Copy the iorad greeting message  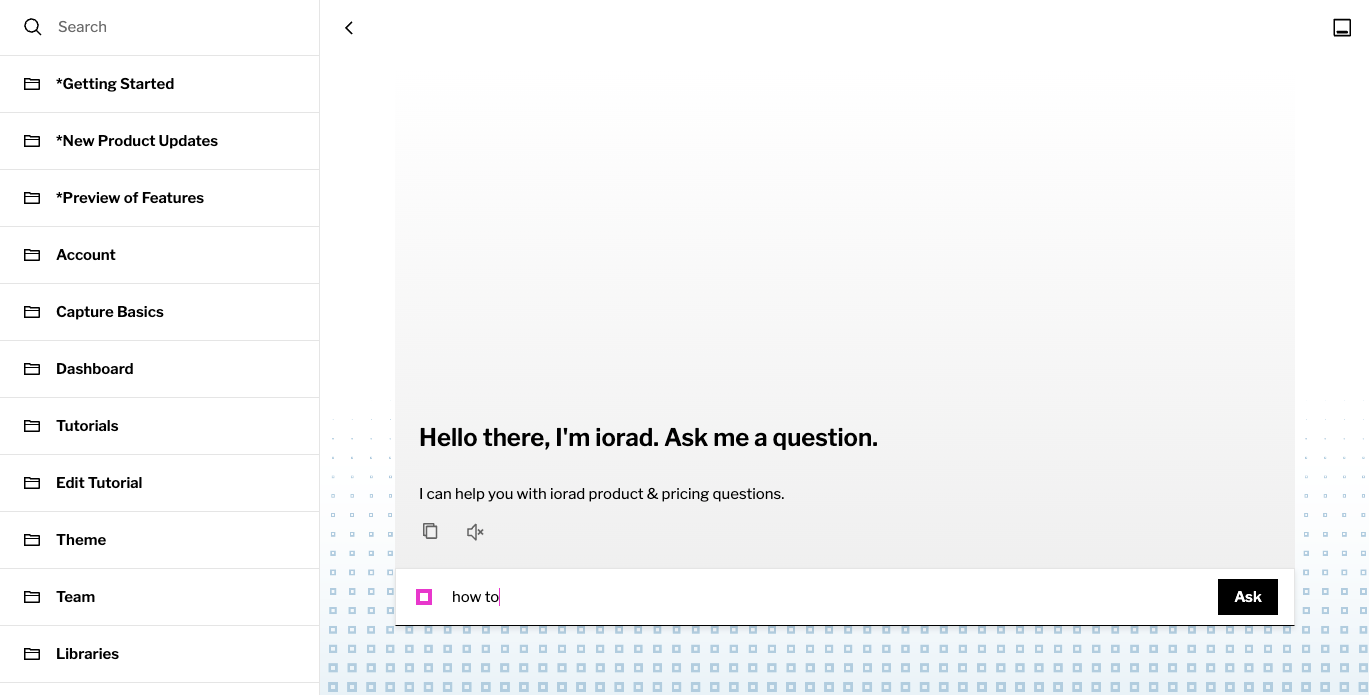tap(430, 531)
